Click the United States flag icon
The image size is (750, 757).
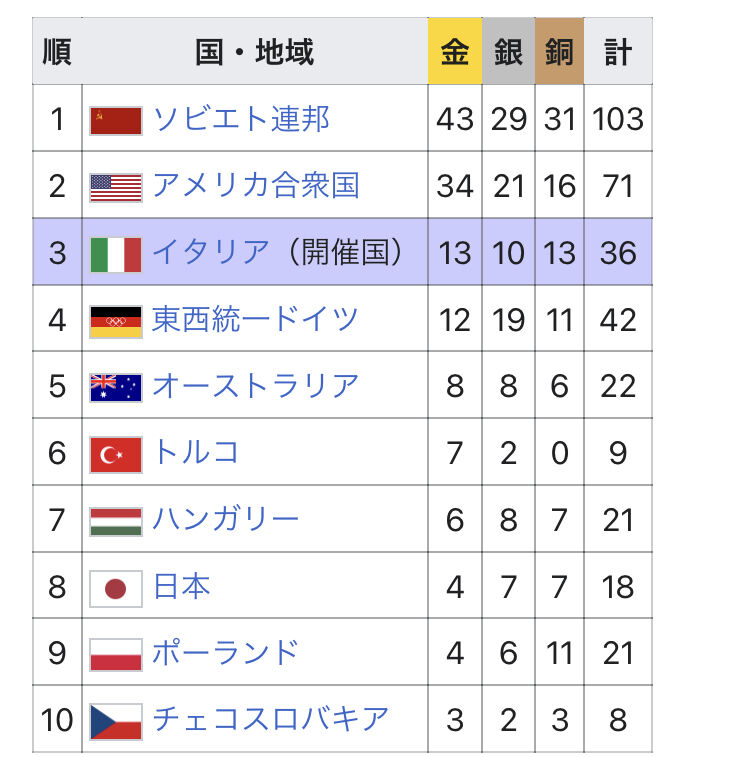coord(116,186)
